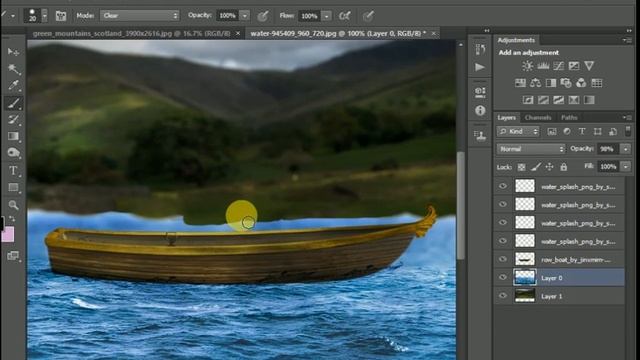Switch to green_mountains_scotland document tab

point(136,33)
